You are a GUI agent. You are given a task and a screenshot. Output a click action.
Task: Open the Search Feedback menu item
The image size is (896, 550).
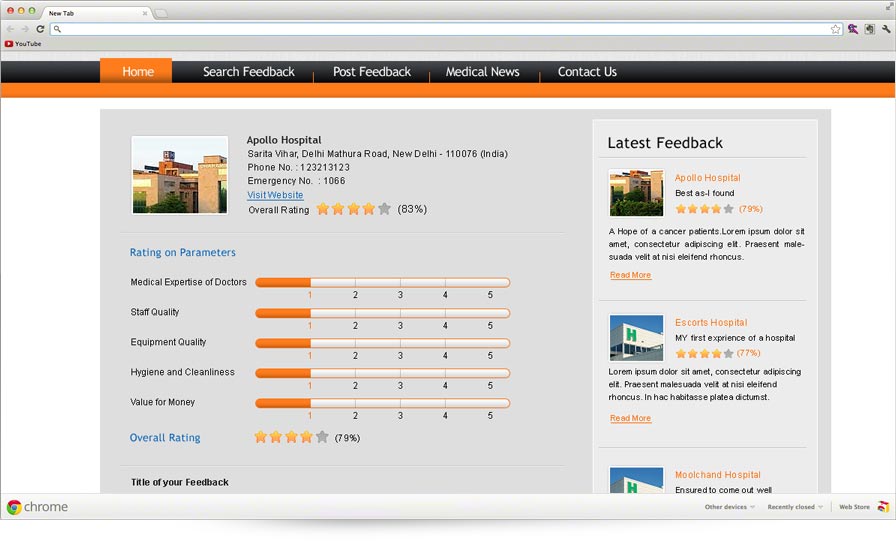click(x=249, y=72)
